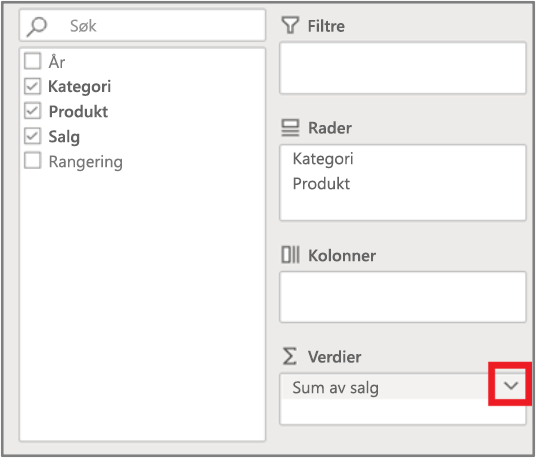This screenshot has width=536, height=458.
Task: Click the Rader rows icon
Action: pyautogui.click(x=290, y=128)
